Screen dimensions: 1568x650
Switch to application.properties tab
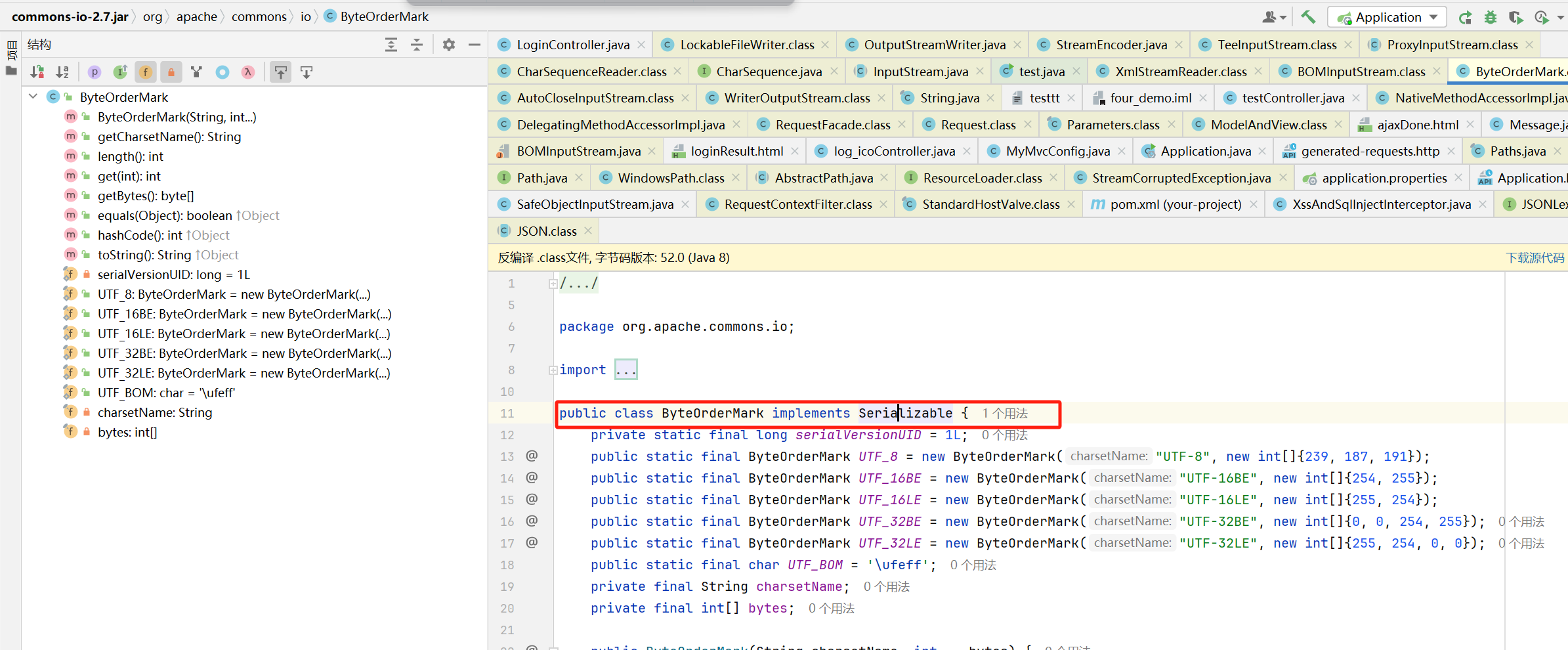1384,178
